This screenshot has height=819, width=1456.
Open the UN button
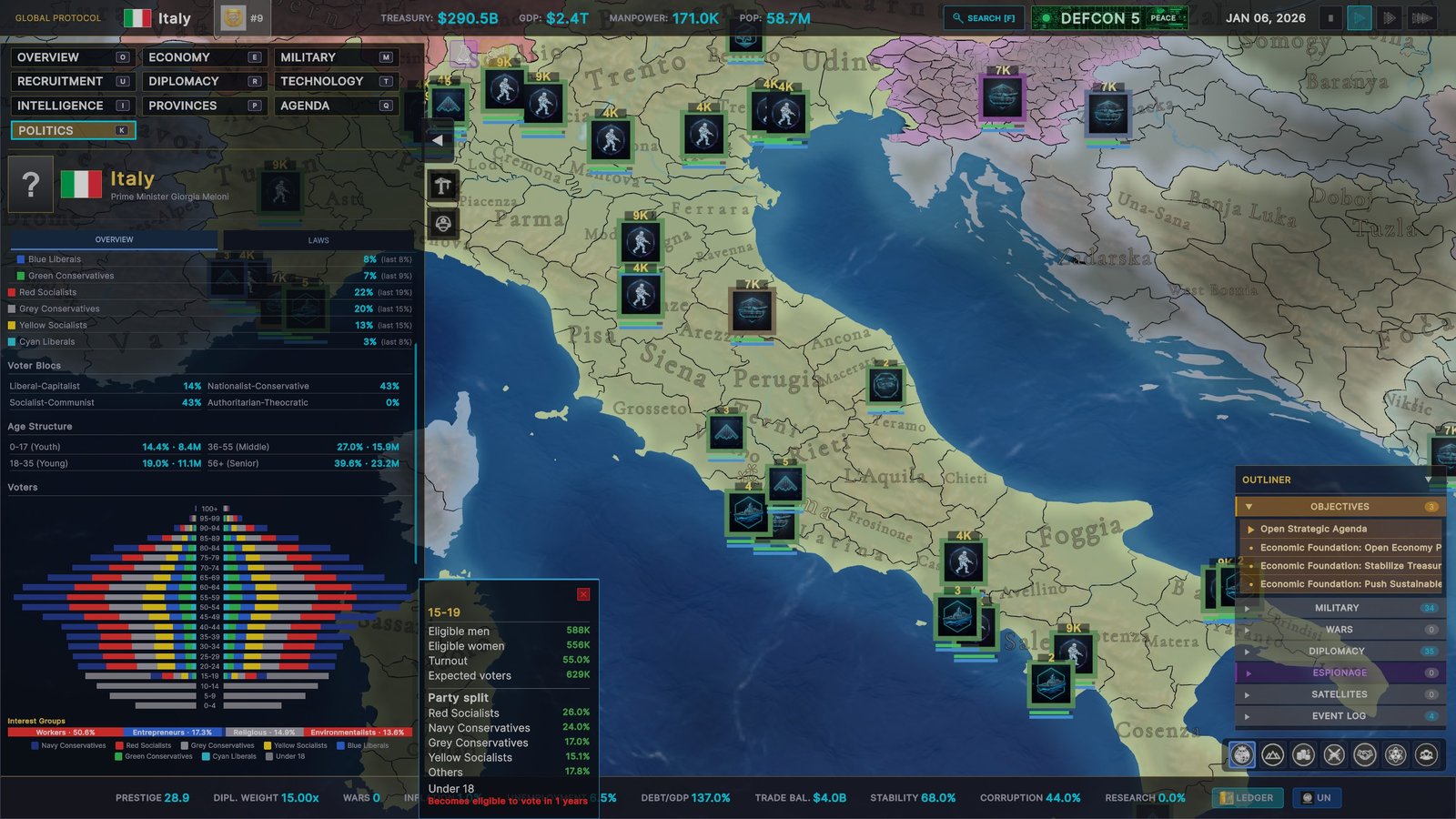(1317, 798)
